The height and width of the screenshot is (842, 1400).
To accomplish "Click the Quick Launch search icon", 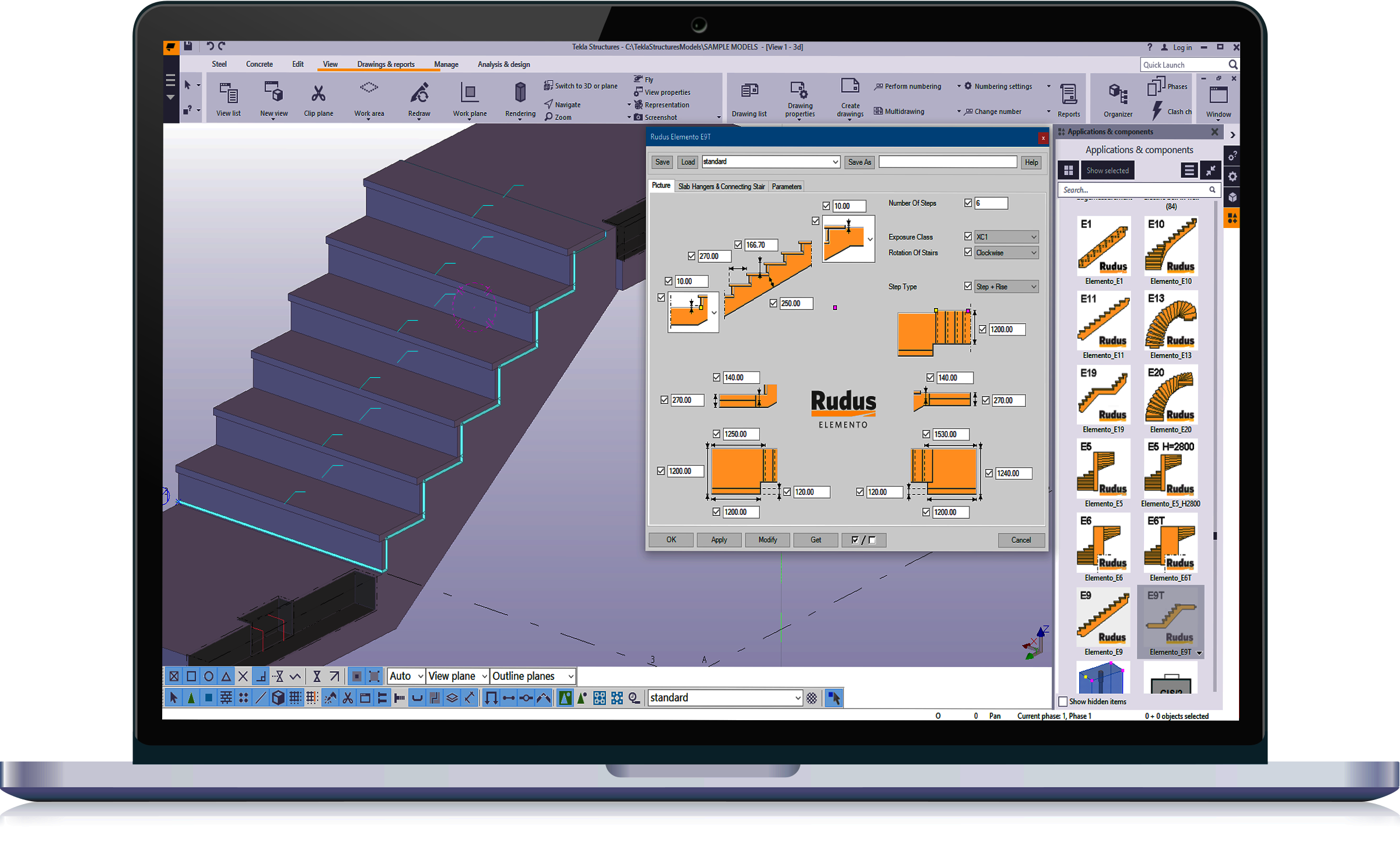I will [1233, 65].
